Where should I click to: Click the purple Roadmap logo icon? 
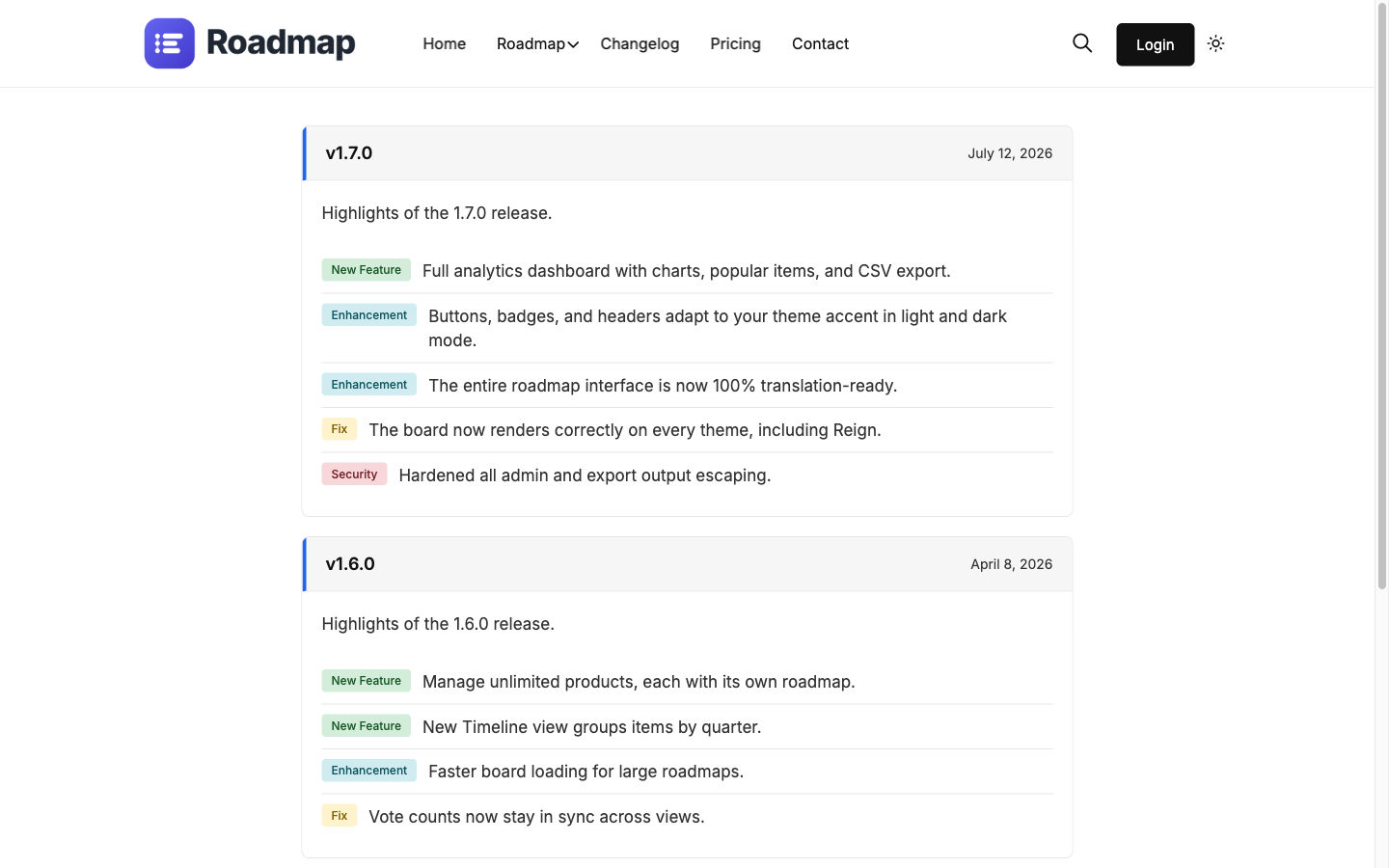coord(170,43)
